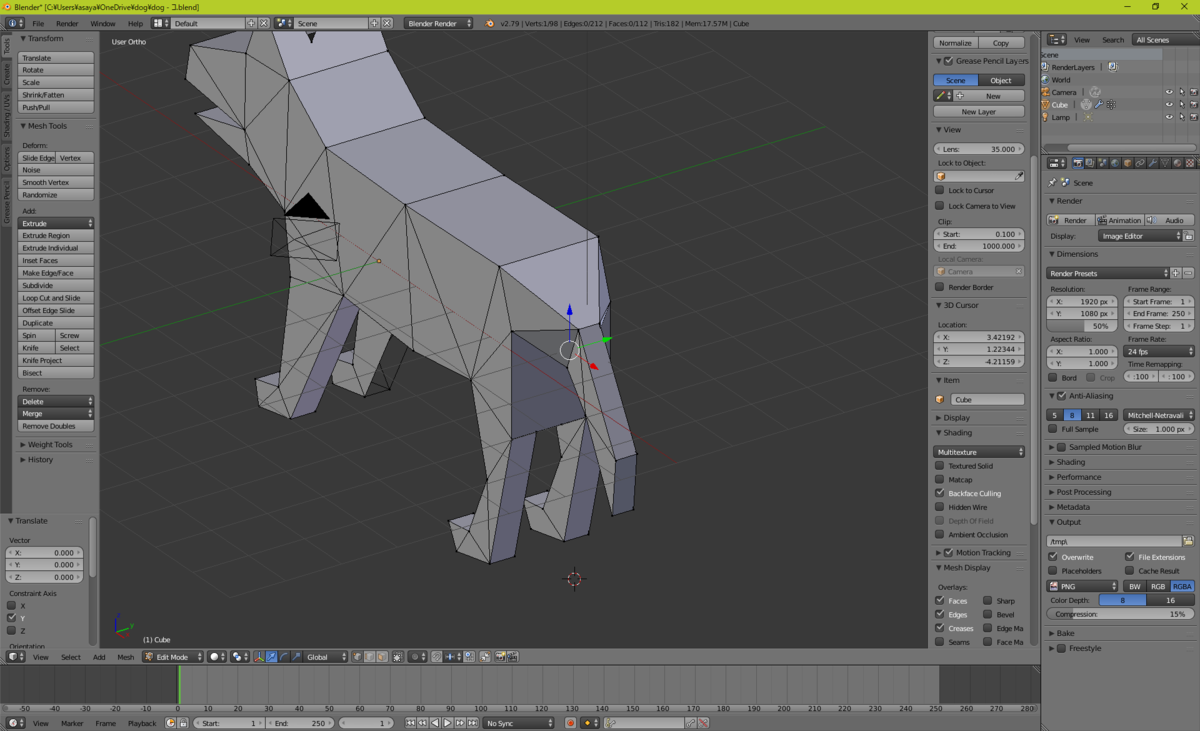
Task: Open the viewport shading selector in 3D header
Action: [217, 657]
